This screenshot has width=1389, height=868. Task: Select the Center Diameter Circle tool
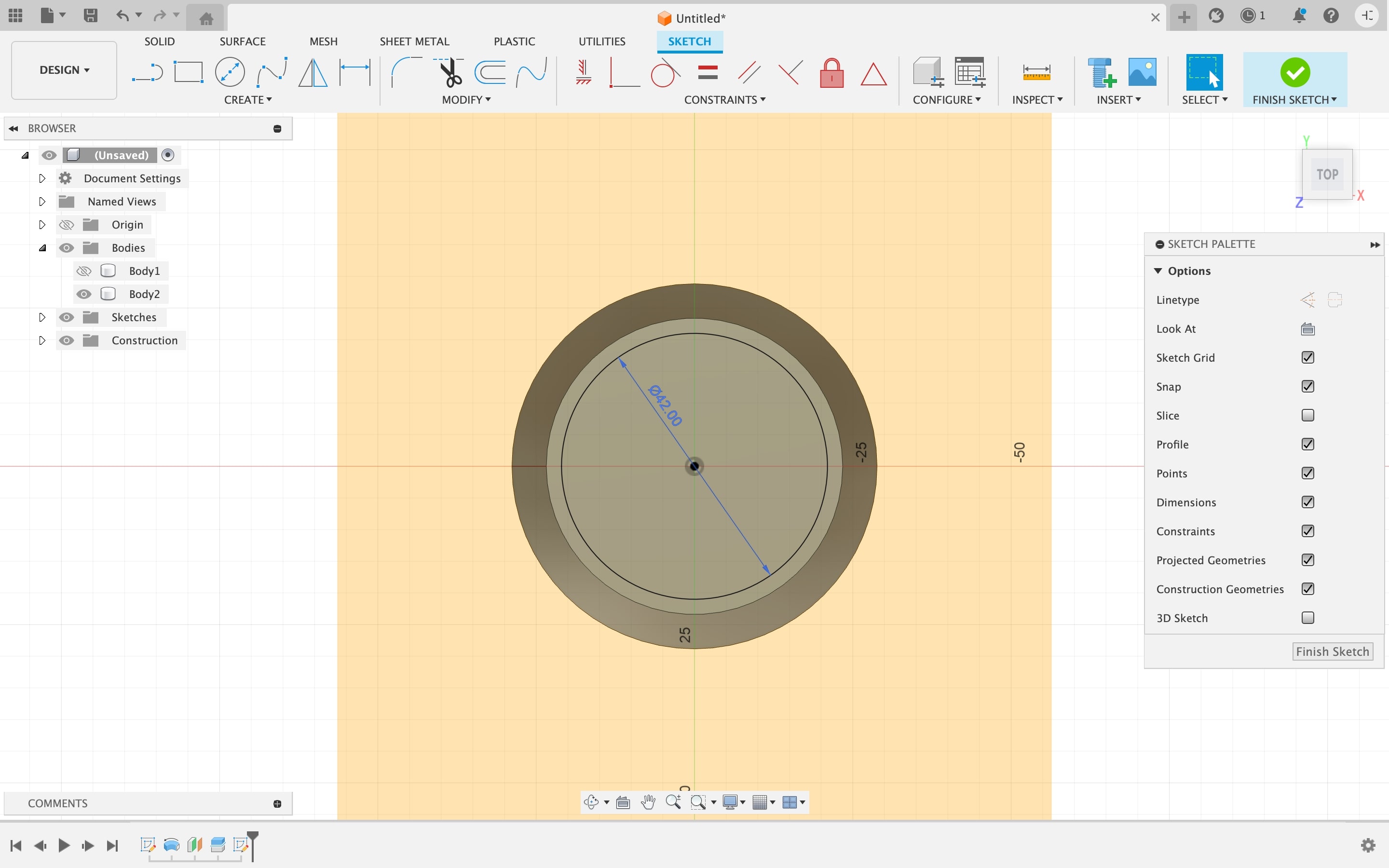coord(230,73)
